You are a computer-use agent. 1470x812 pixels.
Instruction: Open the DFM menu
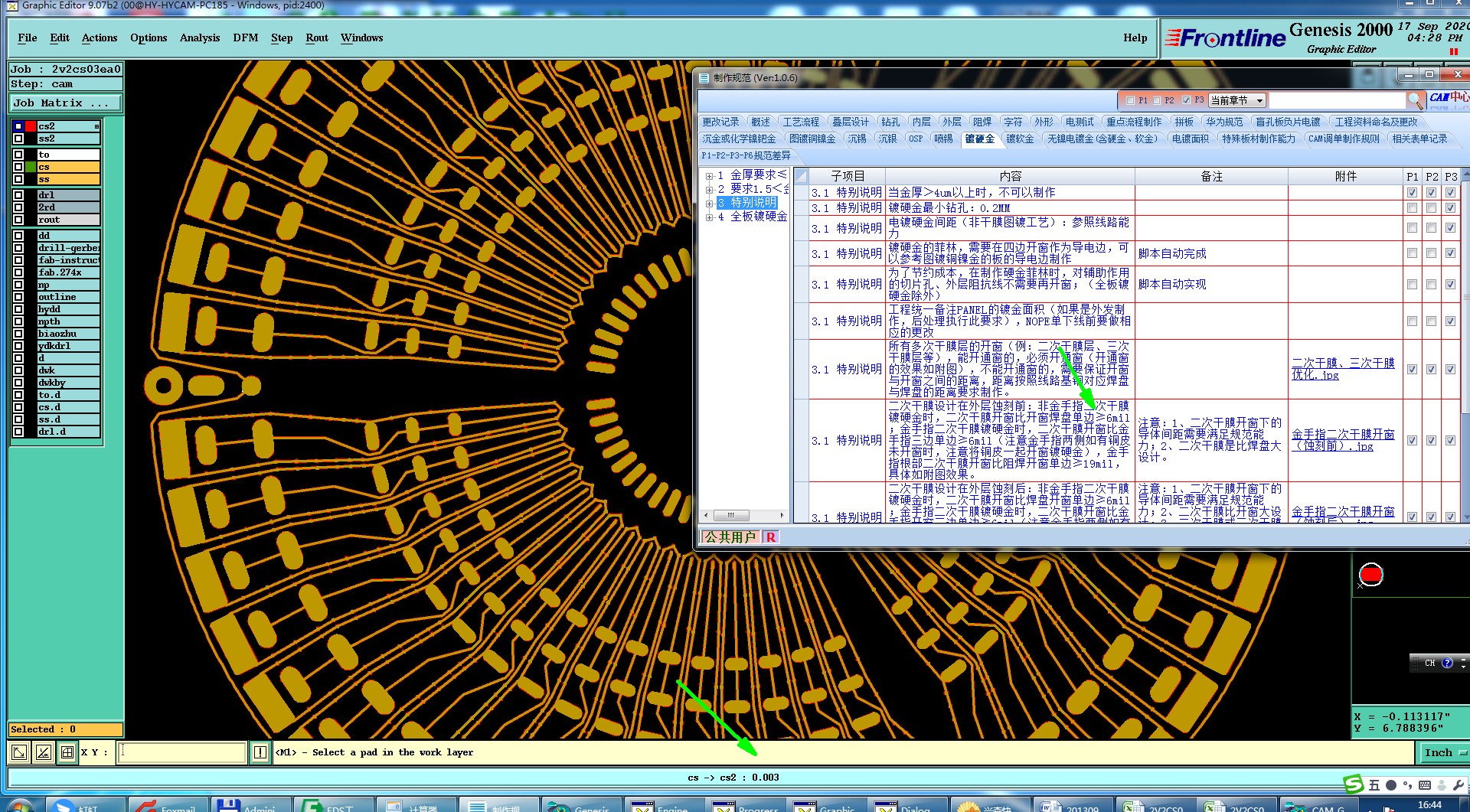(x=245, y=38)
